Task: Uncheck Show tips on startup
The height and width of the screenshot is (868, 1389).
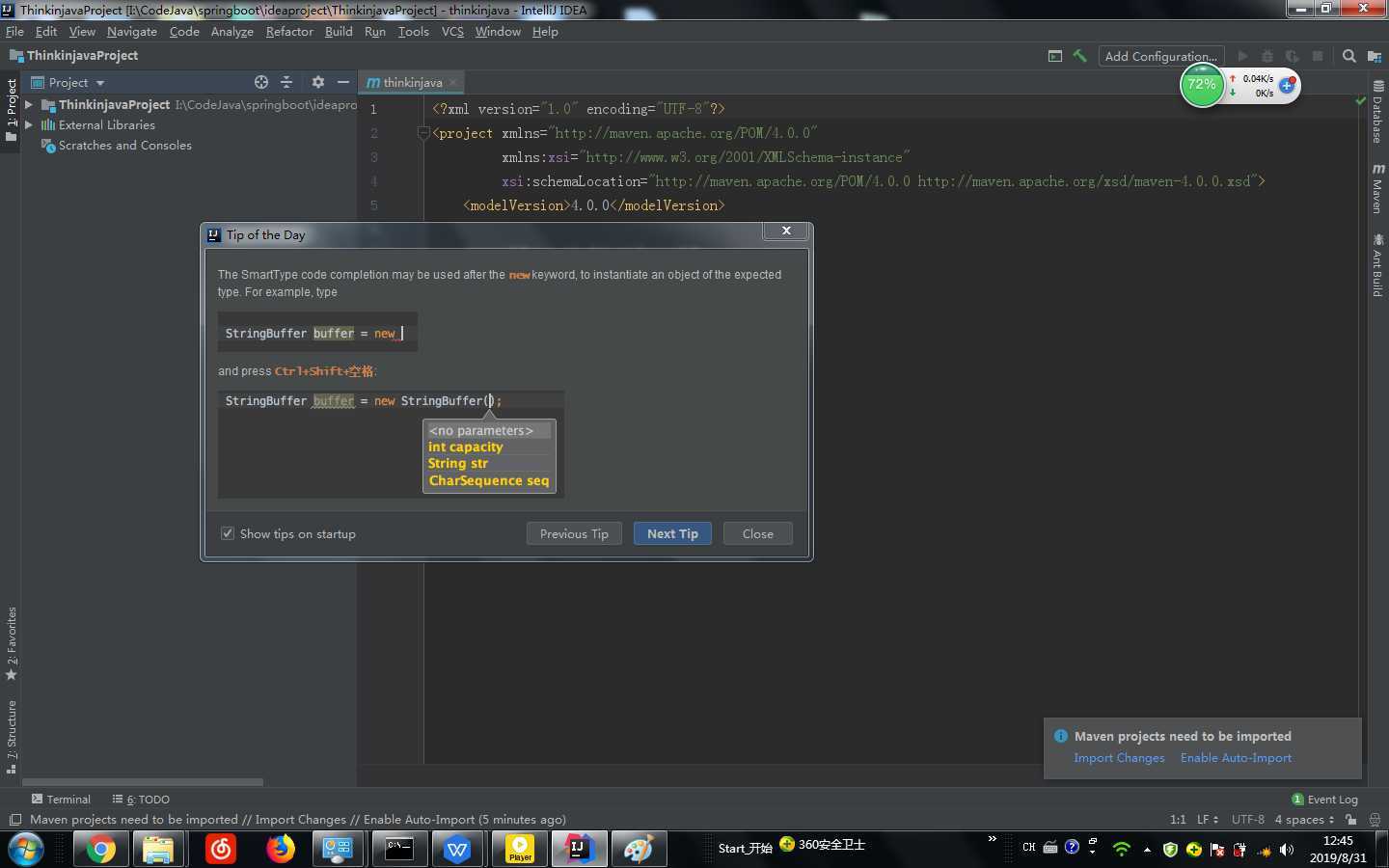Action: 228,533
